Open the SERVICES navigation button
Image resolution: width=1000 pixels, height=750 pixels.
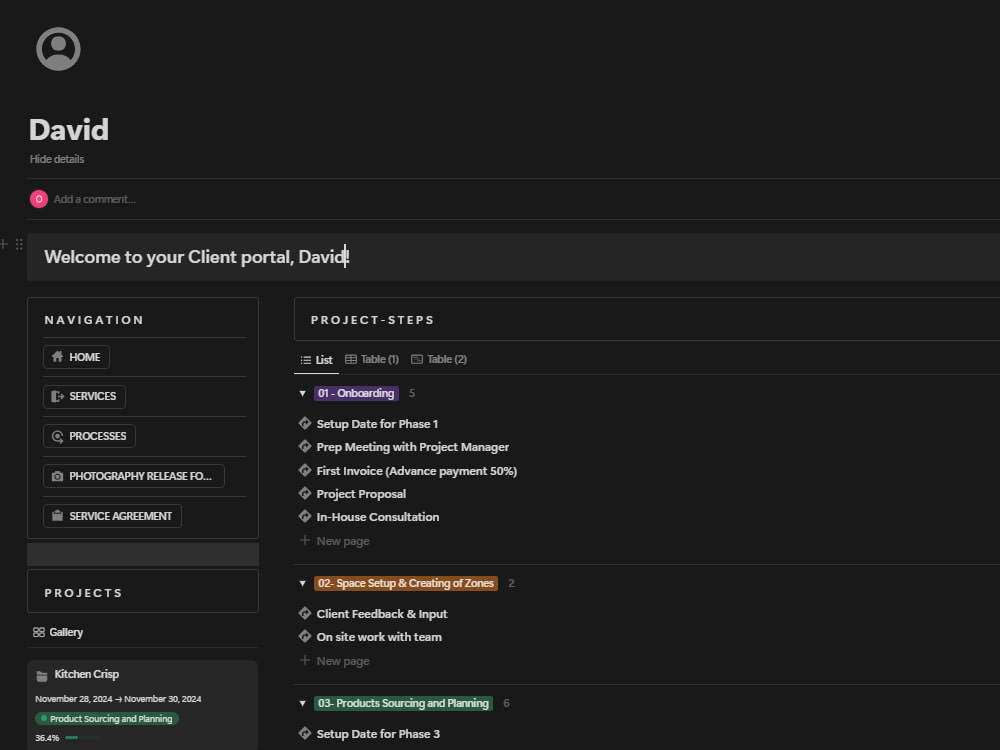click(x=84, y=397)
